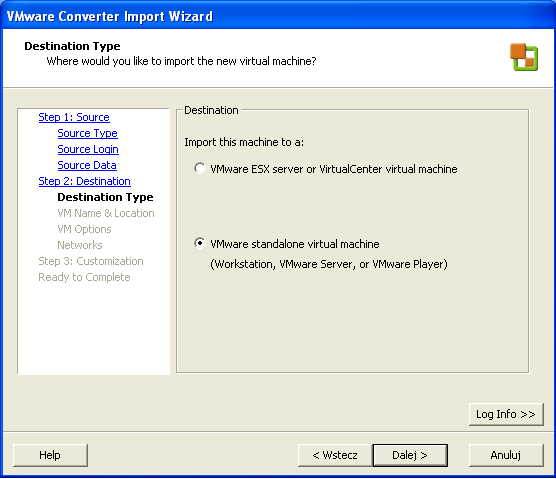Click 'Where would you like to import' text

(181, 61)
